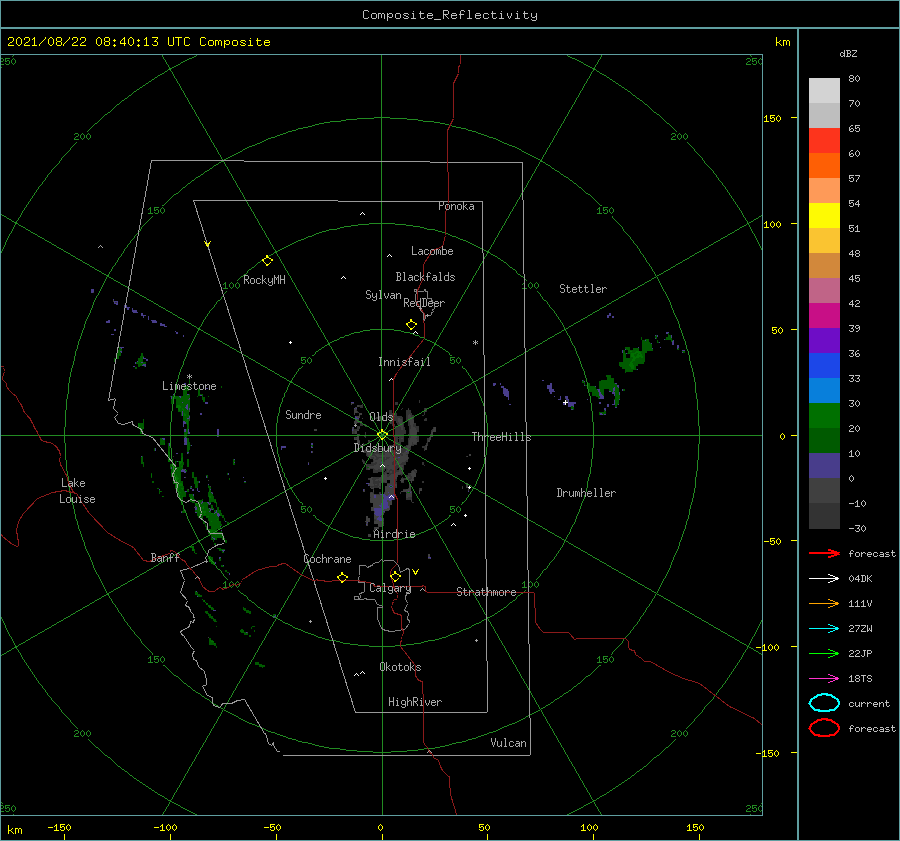The height and width of the screenshot is (841, 900).
Task: Click the magenta 18TS arrow legend icon
Action: click(824, 679)
